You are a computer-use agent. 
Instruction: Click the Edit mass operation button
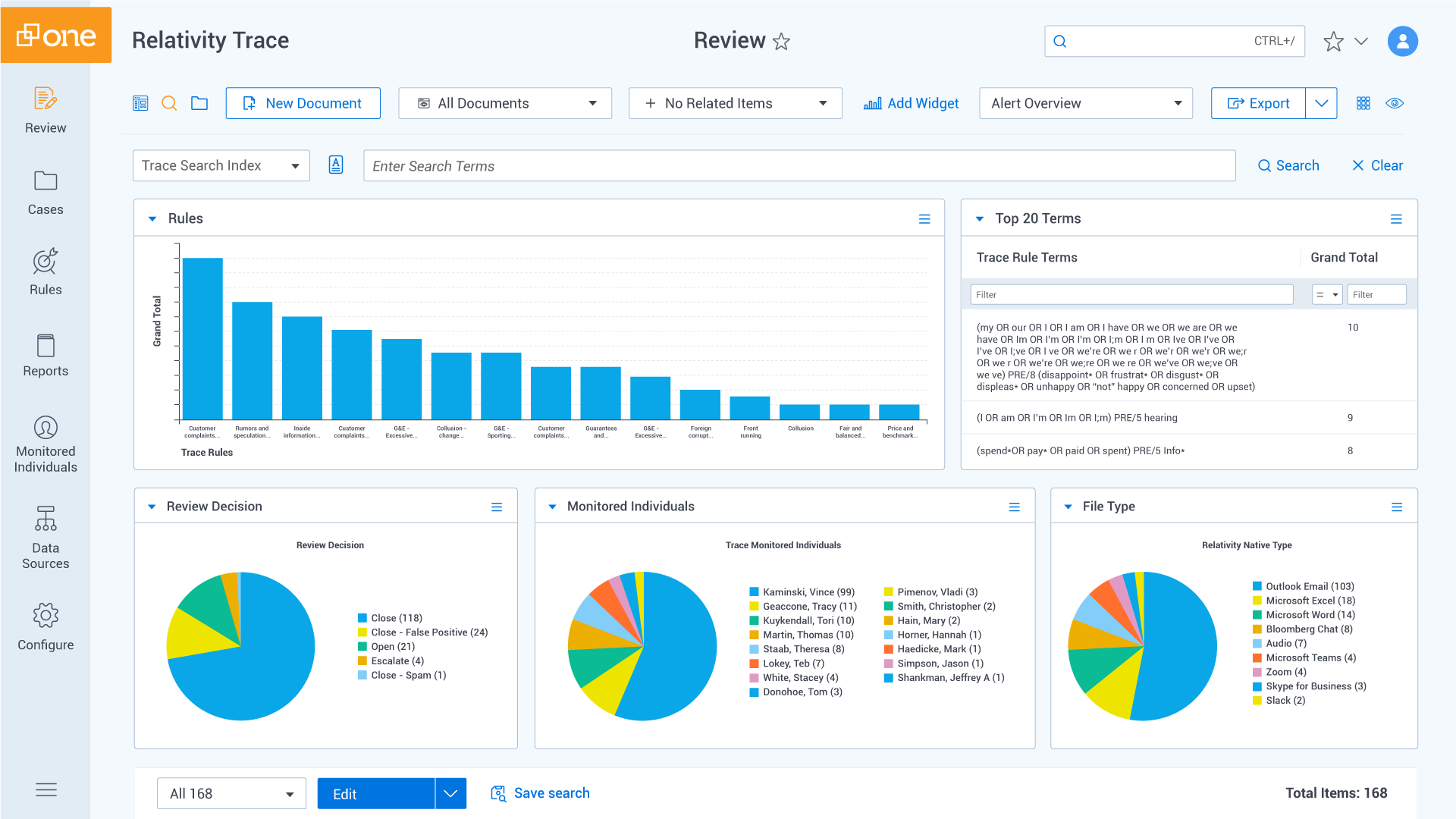[x=376, y=793]
